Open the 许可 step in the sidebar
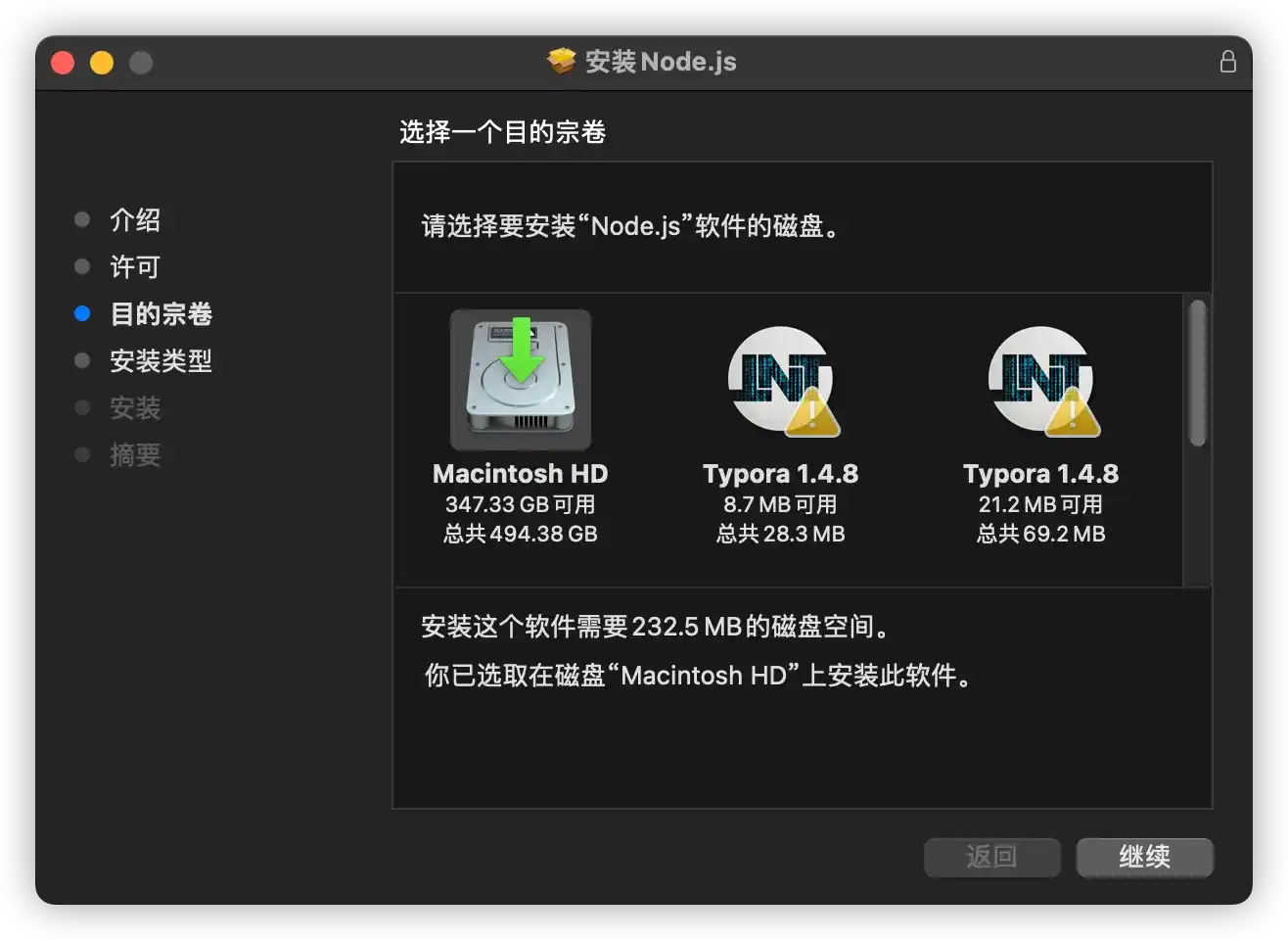This screenshot has height=940, width=1288. [x=135, y=267]
